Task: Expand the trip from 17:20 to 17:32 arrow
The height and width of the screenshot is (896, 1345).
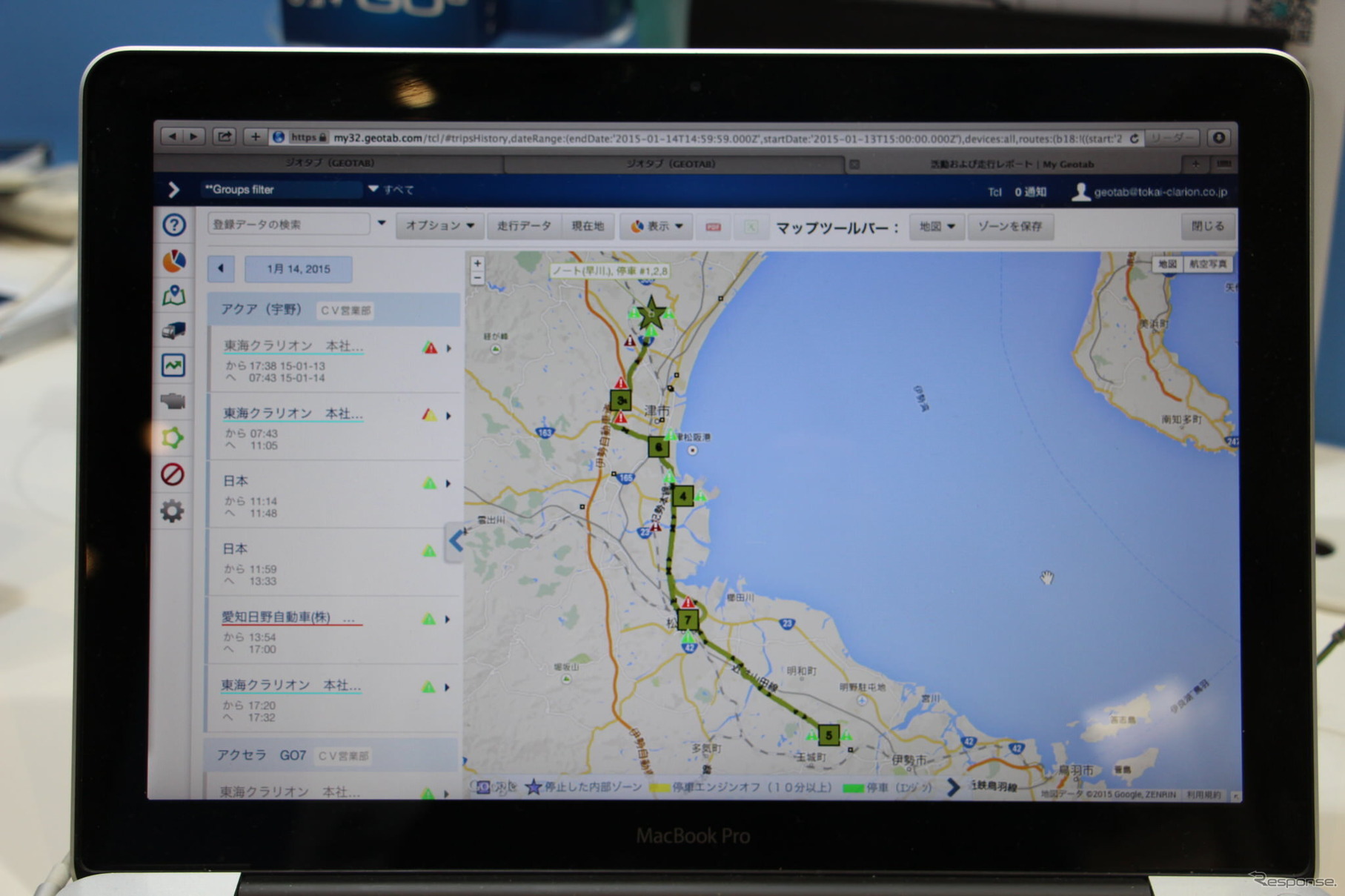Action: click(x=448, y=687)
